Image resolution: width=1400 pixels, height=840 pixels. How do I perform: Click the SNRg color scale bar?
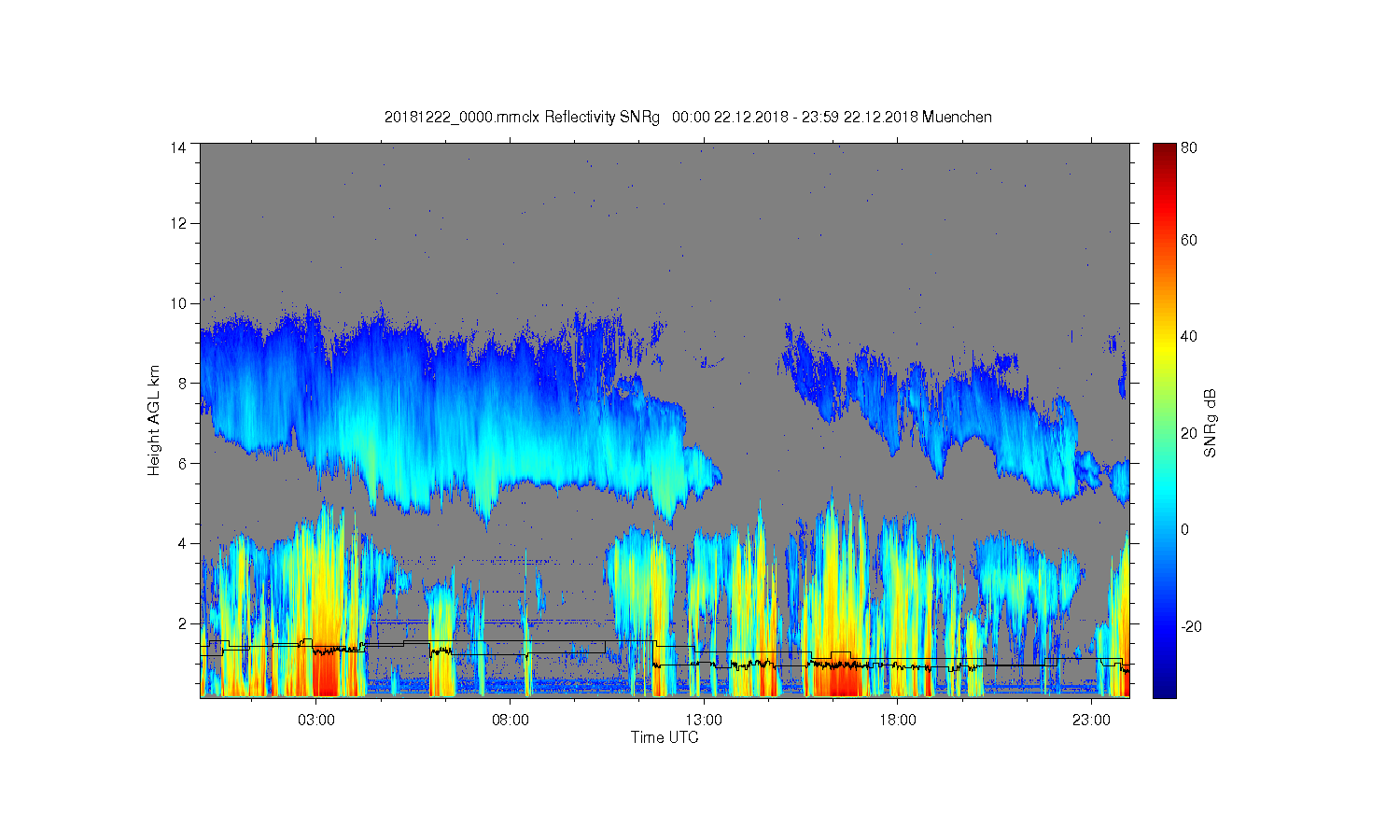pyautogui.click(x=1164, y=420)
